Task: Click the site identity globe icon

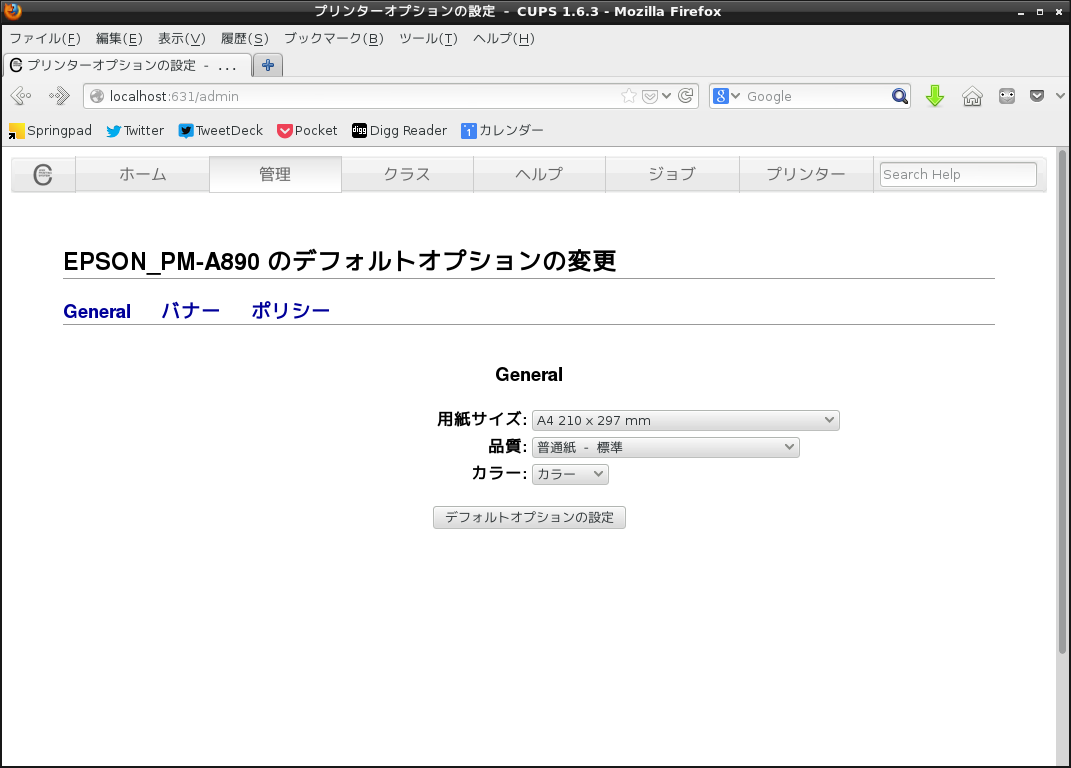Action: [97, 96]
